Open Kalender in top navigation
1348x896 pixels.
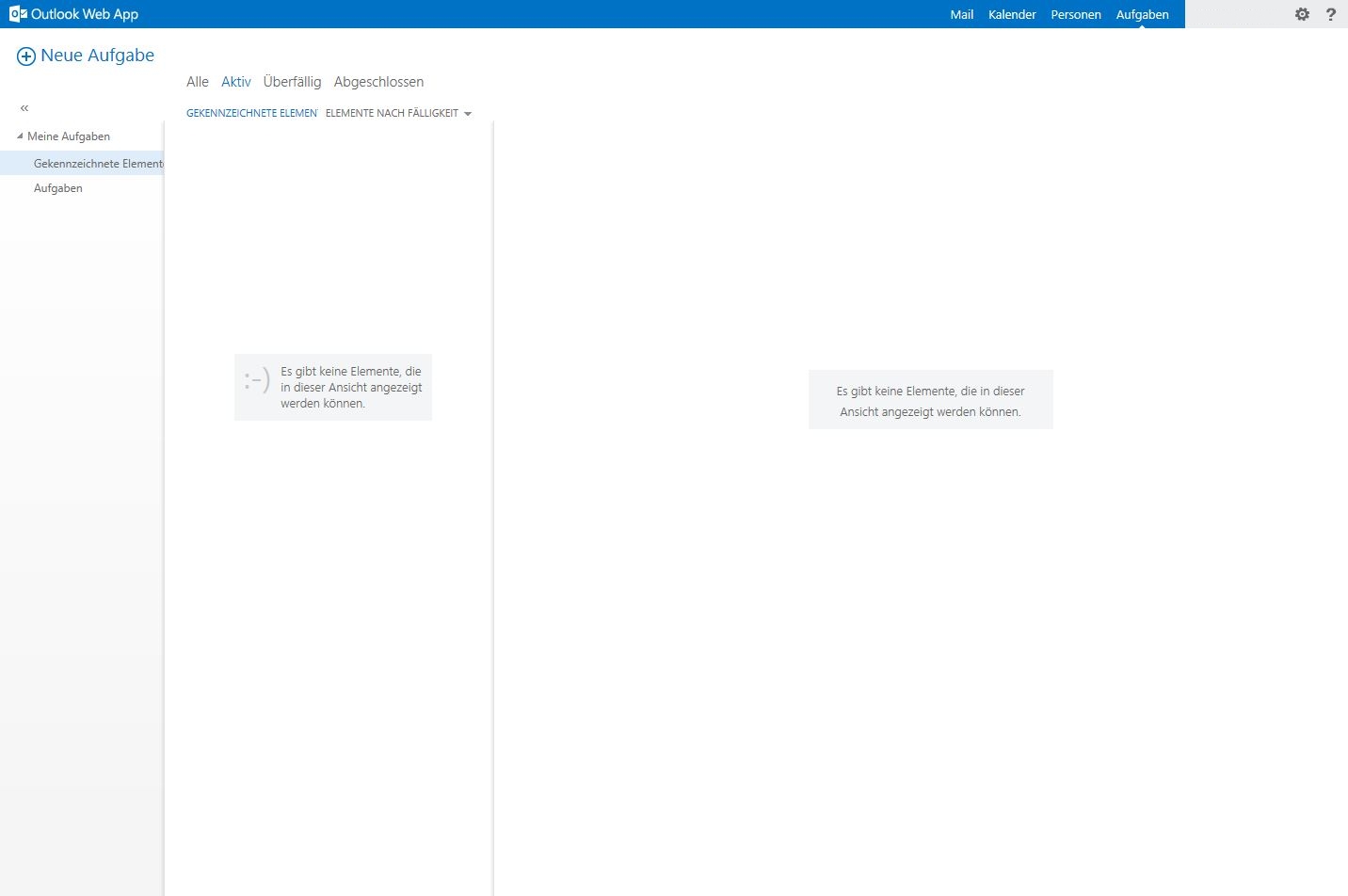1012,14
